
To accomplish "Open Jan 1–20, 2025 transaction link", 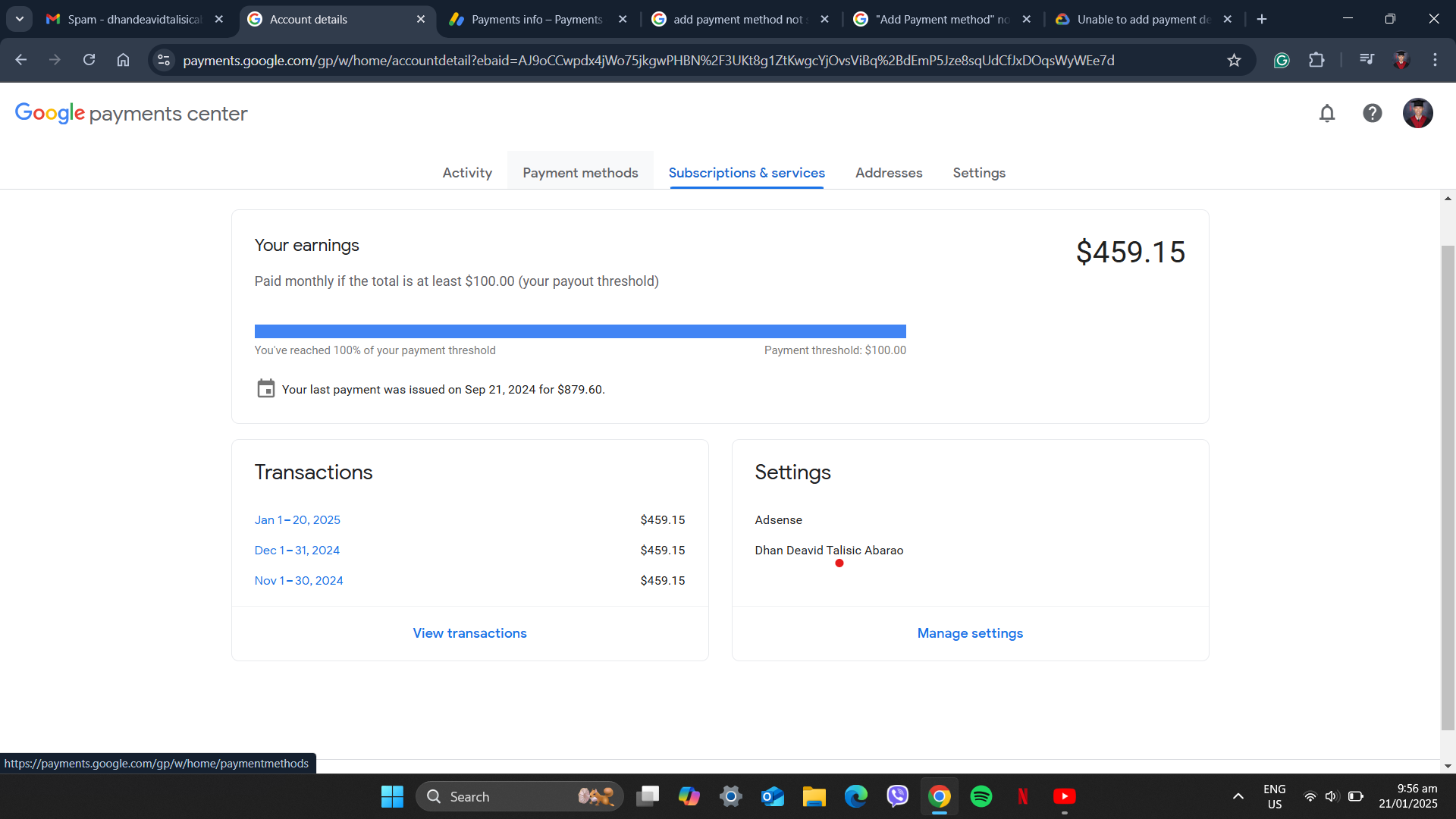I will tap(297, 520).
